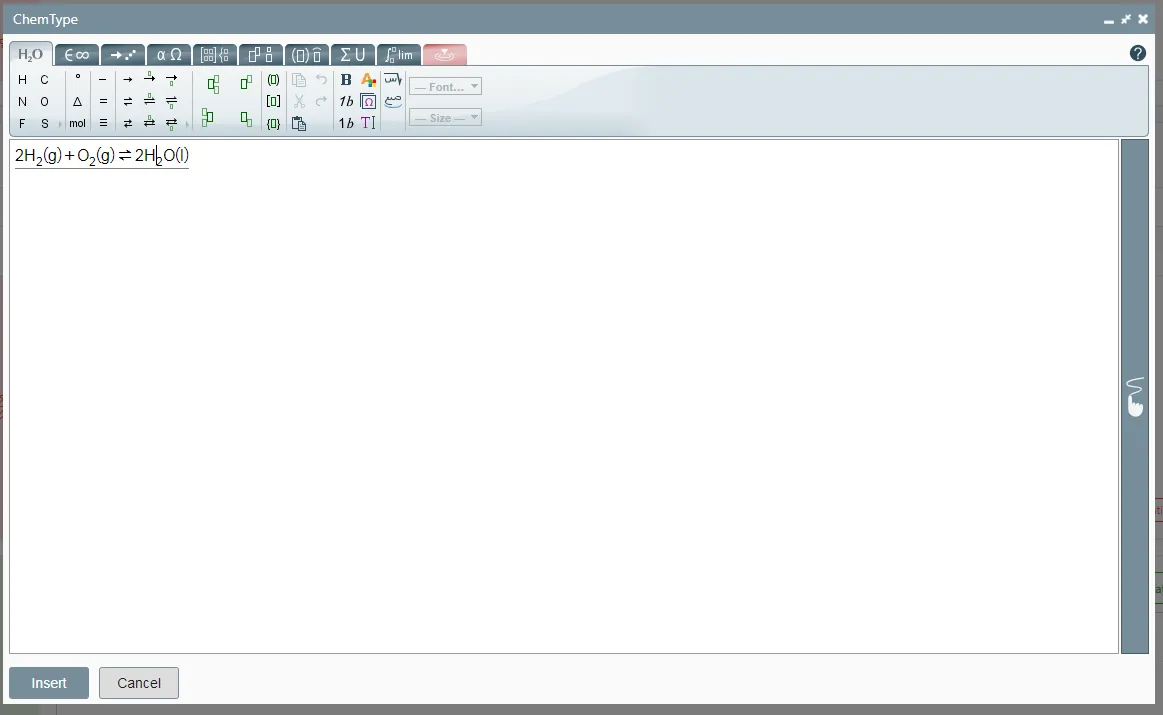Toggle italic 1b text style
The height and width of the screenshot is (715, 1163).
pyautogui.click(x=346, y=102)
